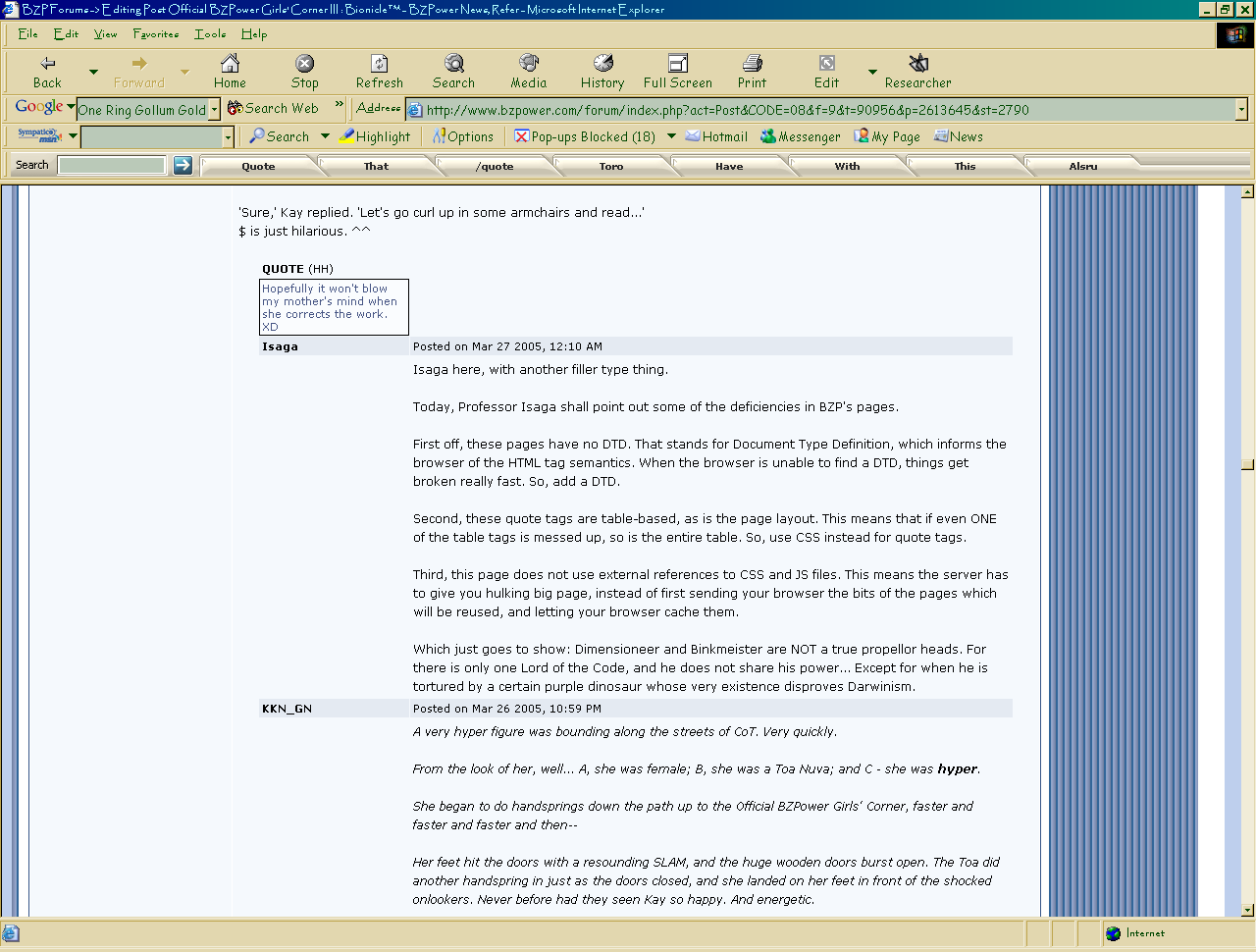Stop loading the page
Screen dimensions: 1256x952
pos(305,64)
